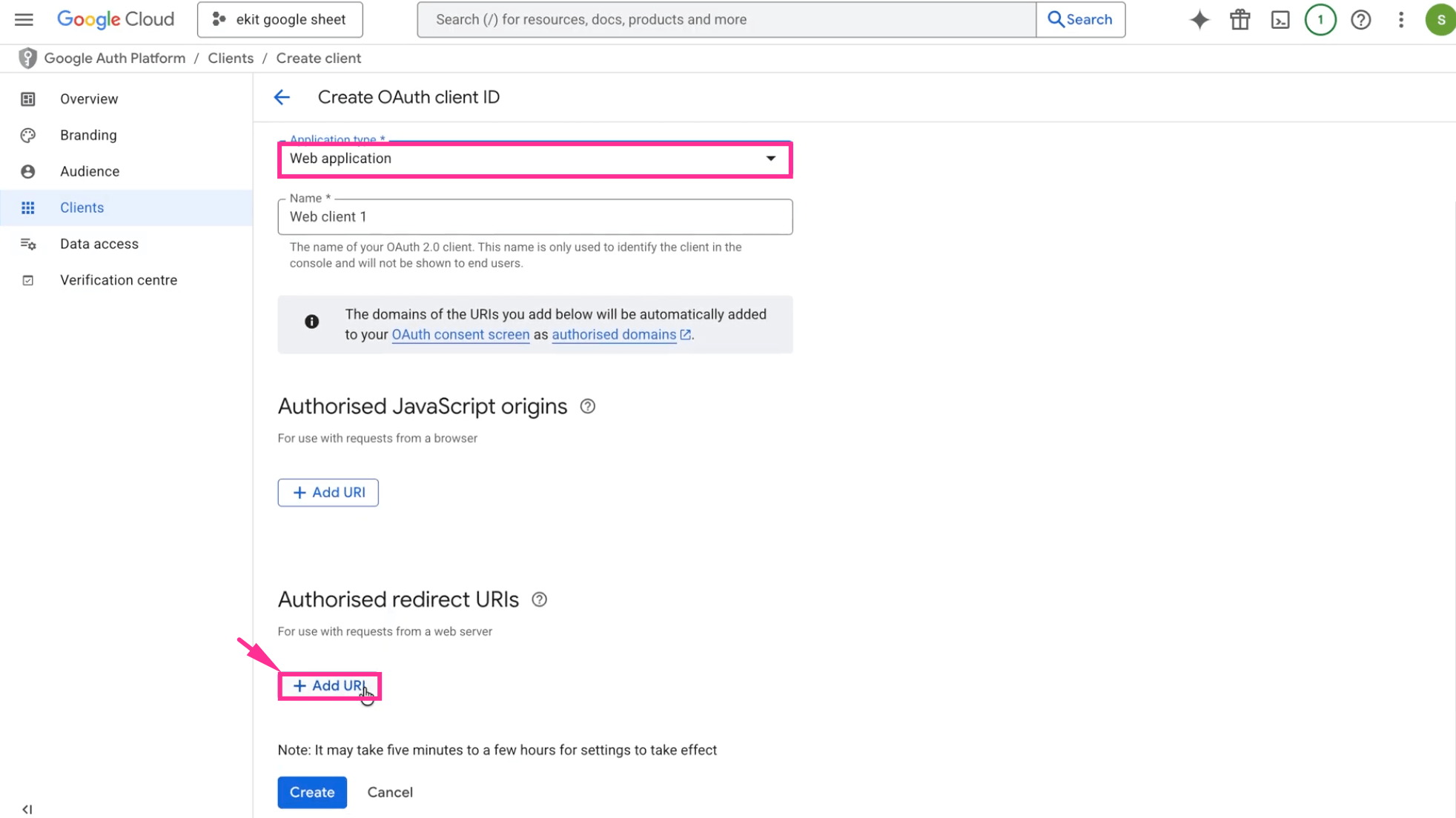This screenshot has height=818, width=1456.
Task: Add URI under Authorised JavaScript origins
Action: pyautogui.click(x=328, y=493)
